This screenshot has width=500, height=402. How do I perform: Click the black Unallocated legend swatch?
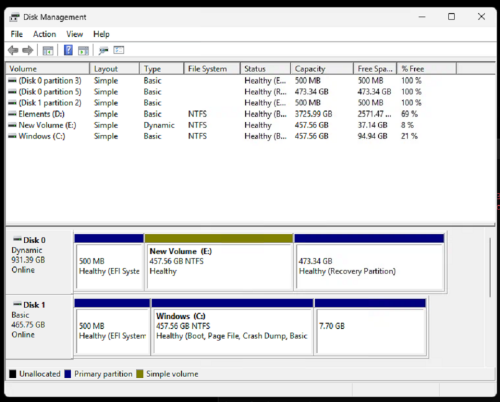[13, 374]
